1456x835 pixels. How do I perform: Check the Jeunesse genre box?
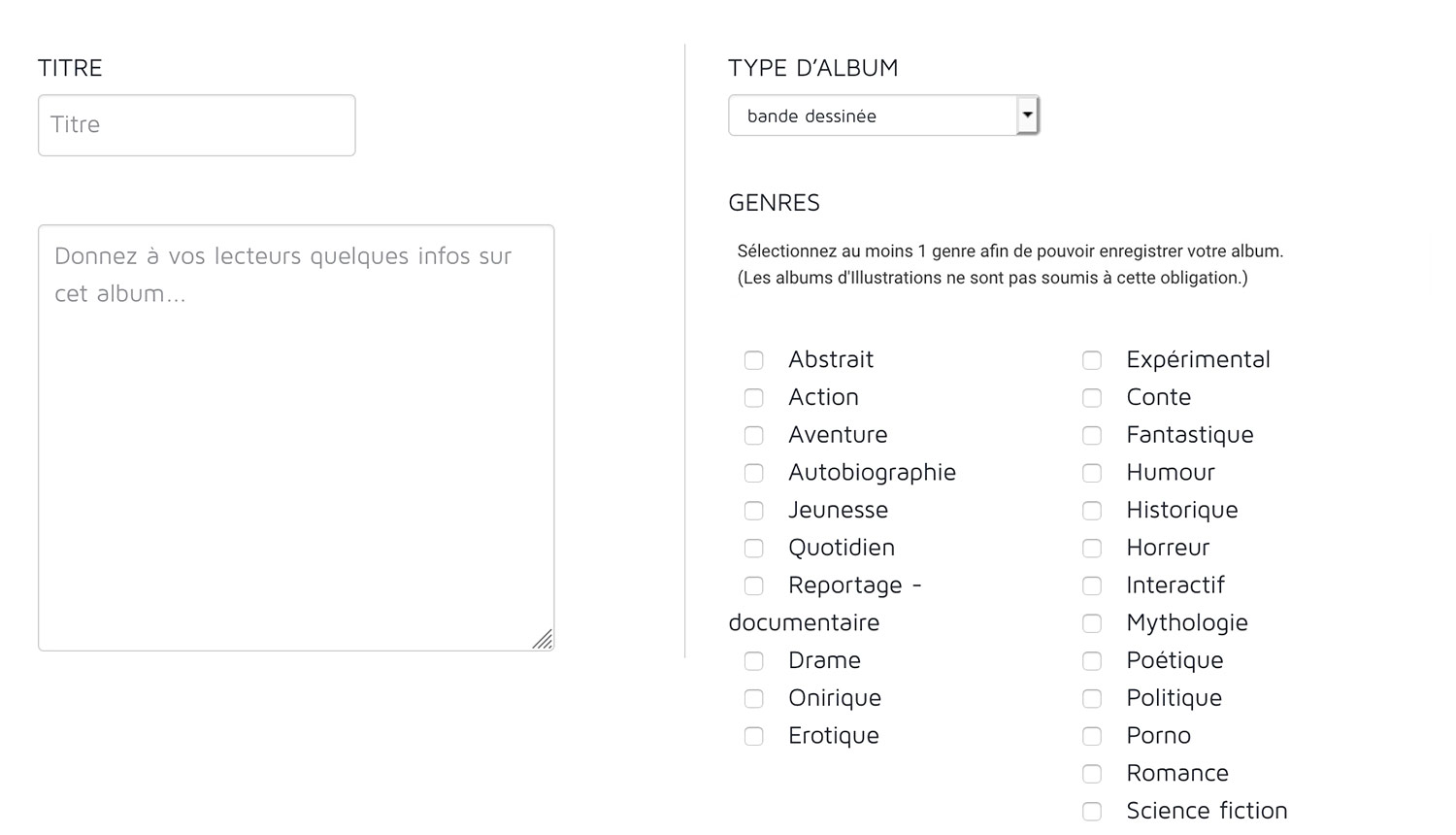754,511
